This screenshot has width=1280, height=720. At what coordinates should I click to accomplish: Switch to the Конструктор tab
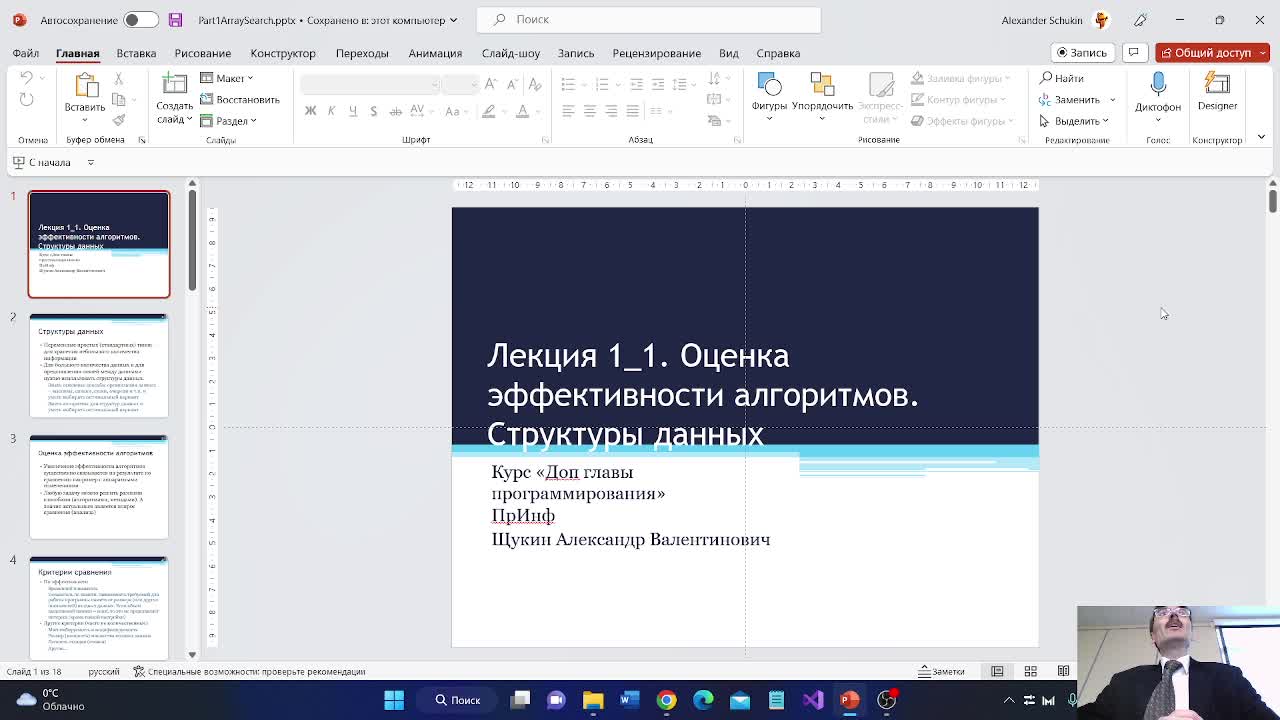click(283, 53)
